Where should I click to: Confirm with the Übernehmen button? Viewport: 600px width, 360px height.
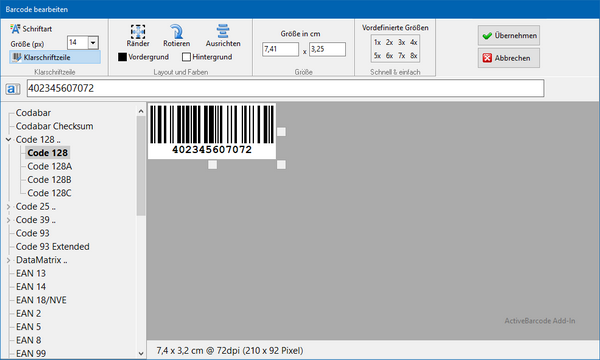(x=509, y=36)
